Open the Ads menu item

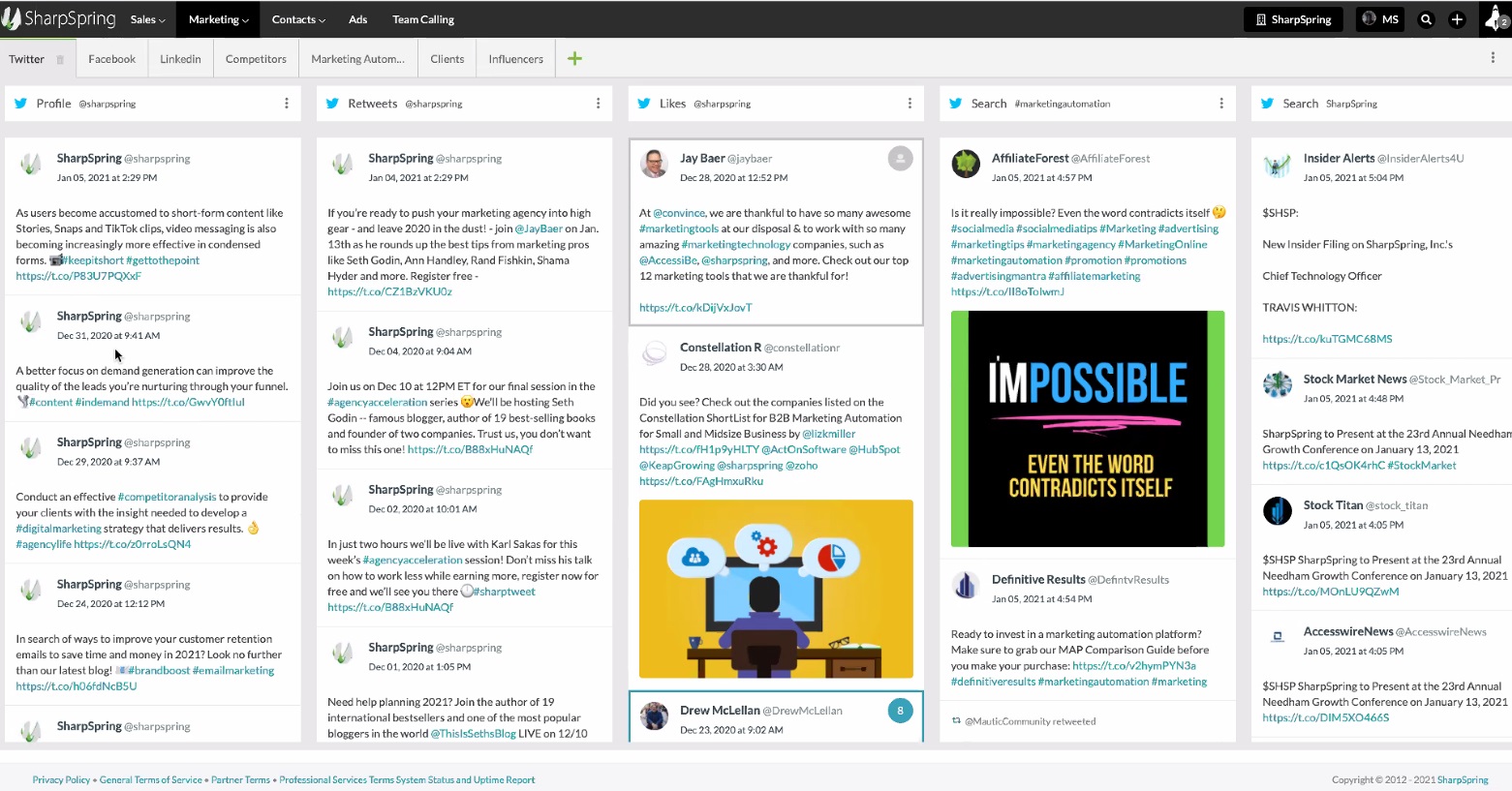[x=357, y=19]
